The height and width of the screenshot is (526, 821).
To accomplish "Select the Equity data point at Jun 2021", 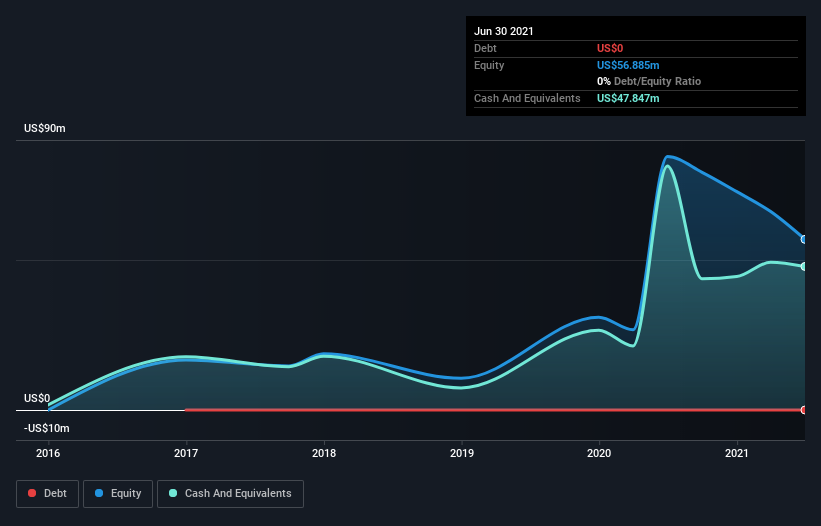I will [x=804, y=239].
